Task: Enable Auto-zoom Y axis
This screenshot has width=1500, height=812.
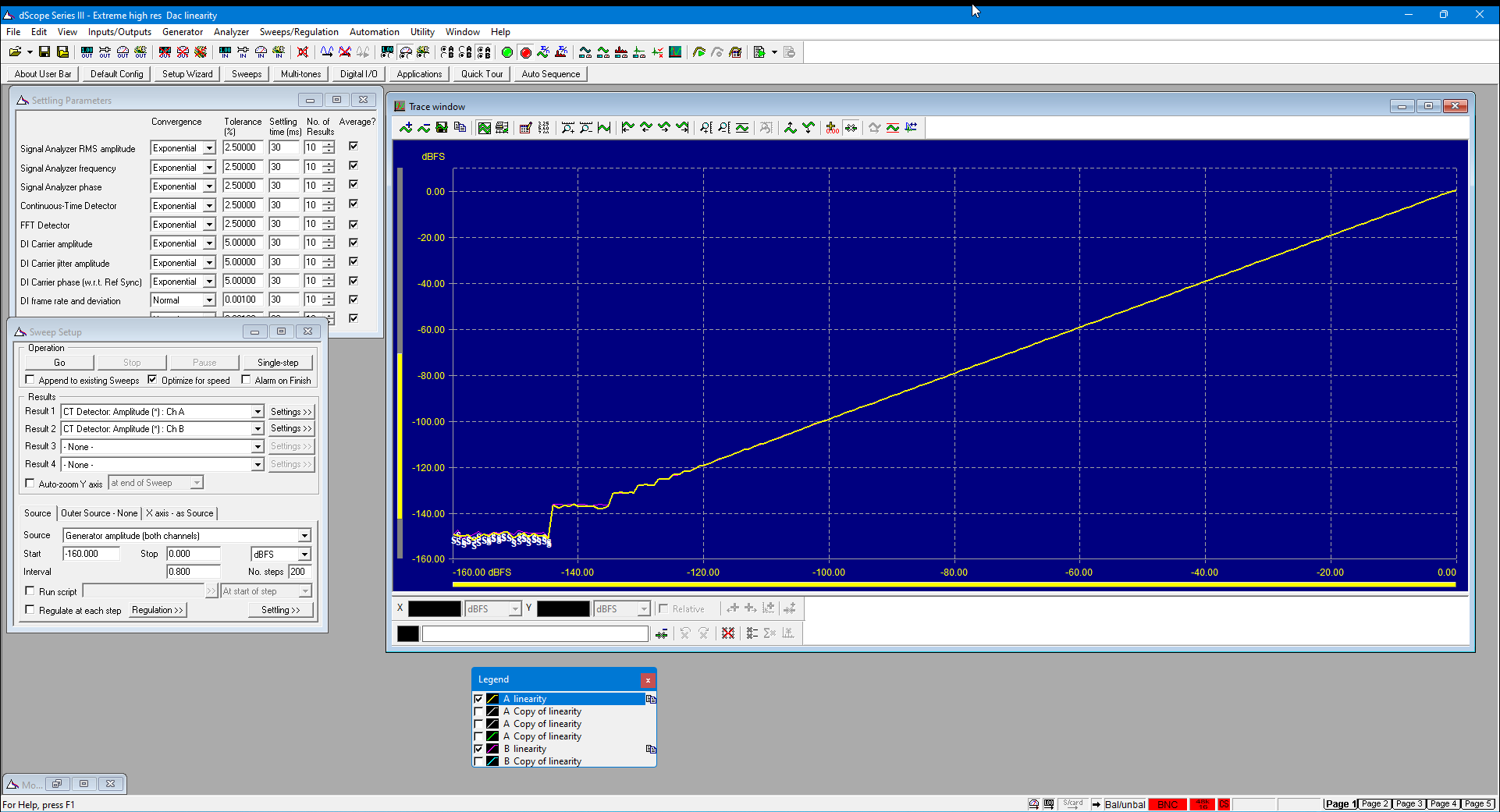Action: [x=30, y=484]
